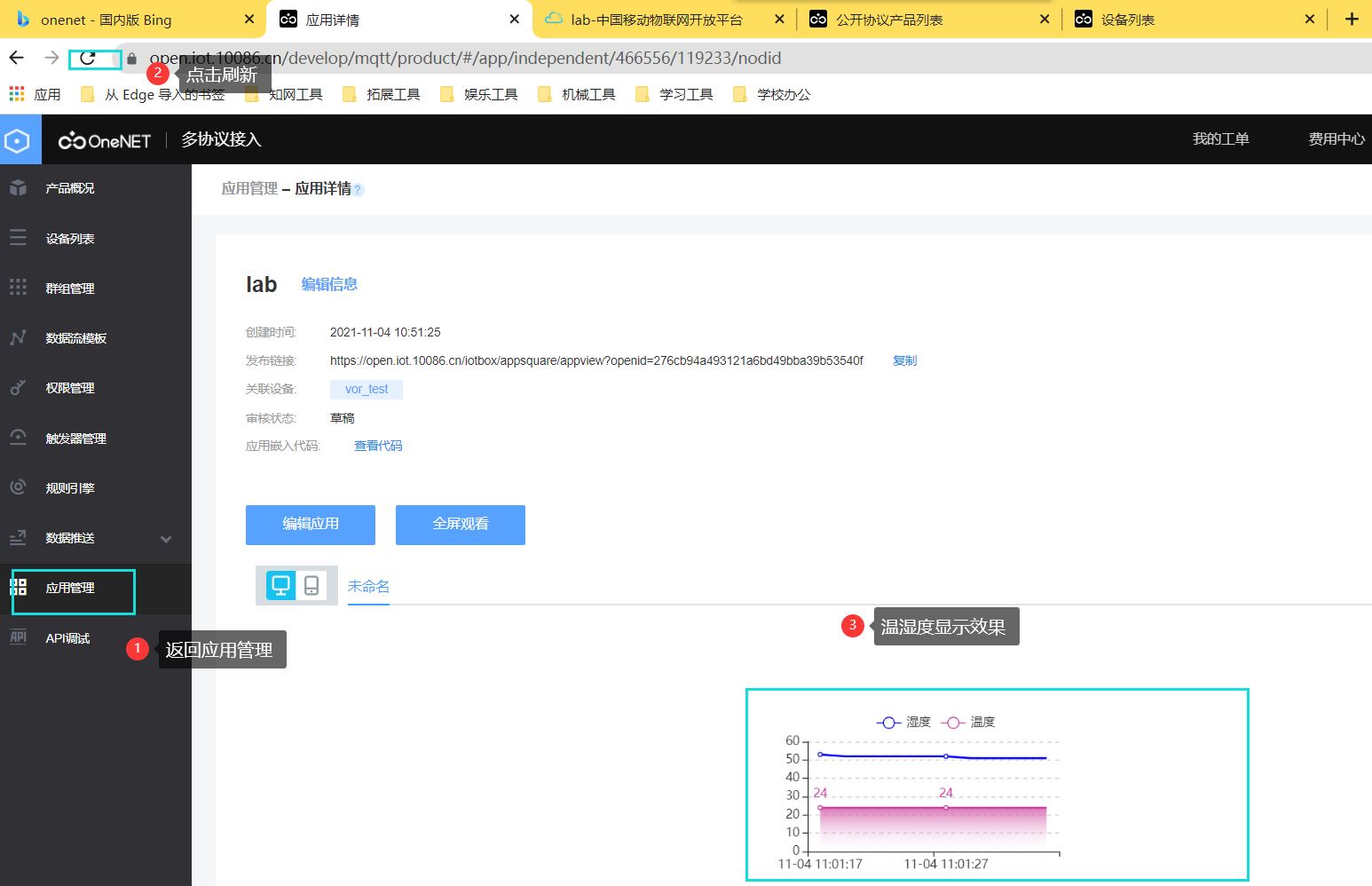The width and height of the screenshot is (1372, 886).
Task: Click the 权限管理 key icon in the sidebar
Action: [x=18, y=387]
